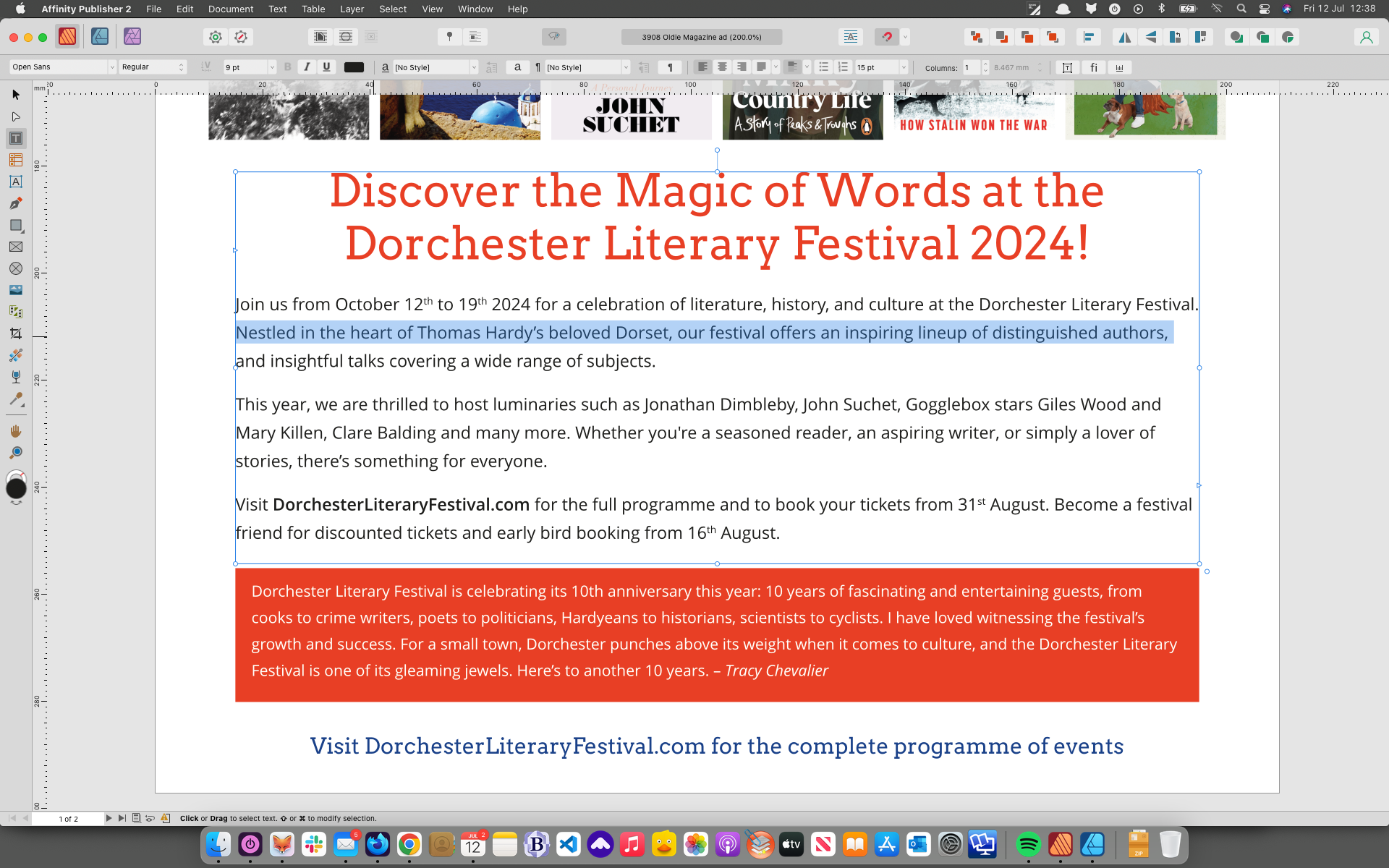Select the Picture Frame Ellipse tool
Image resolution: width=1389 pixels, height=868 pixels.
point(16,268)
